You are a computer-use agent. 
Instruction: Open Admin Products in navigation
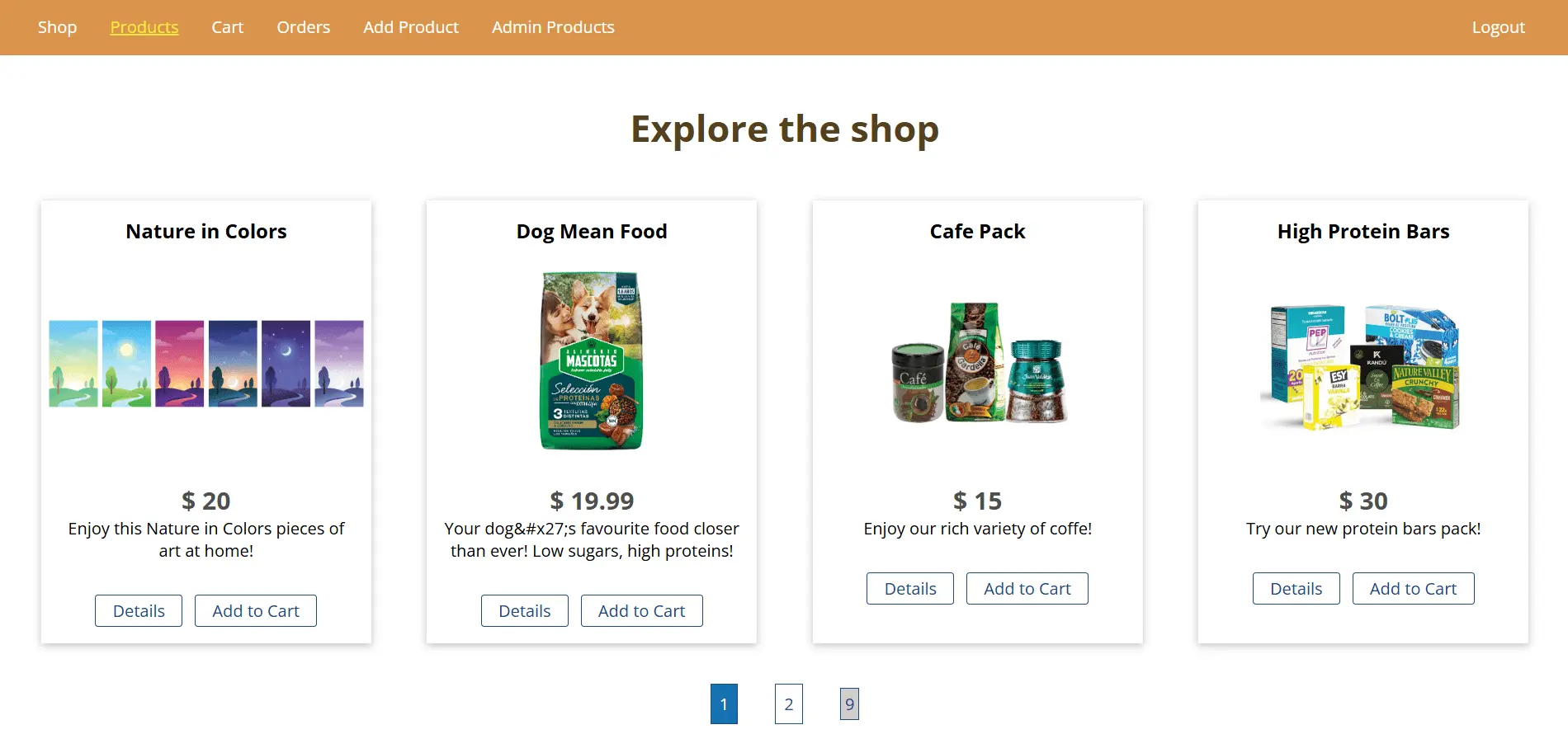(x=553, y=27)
